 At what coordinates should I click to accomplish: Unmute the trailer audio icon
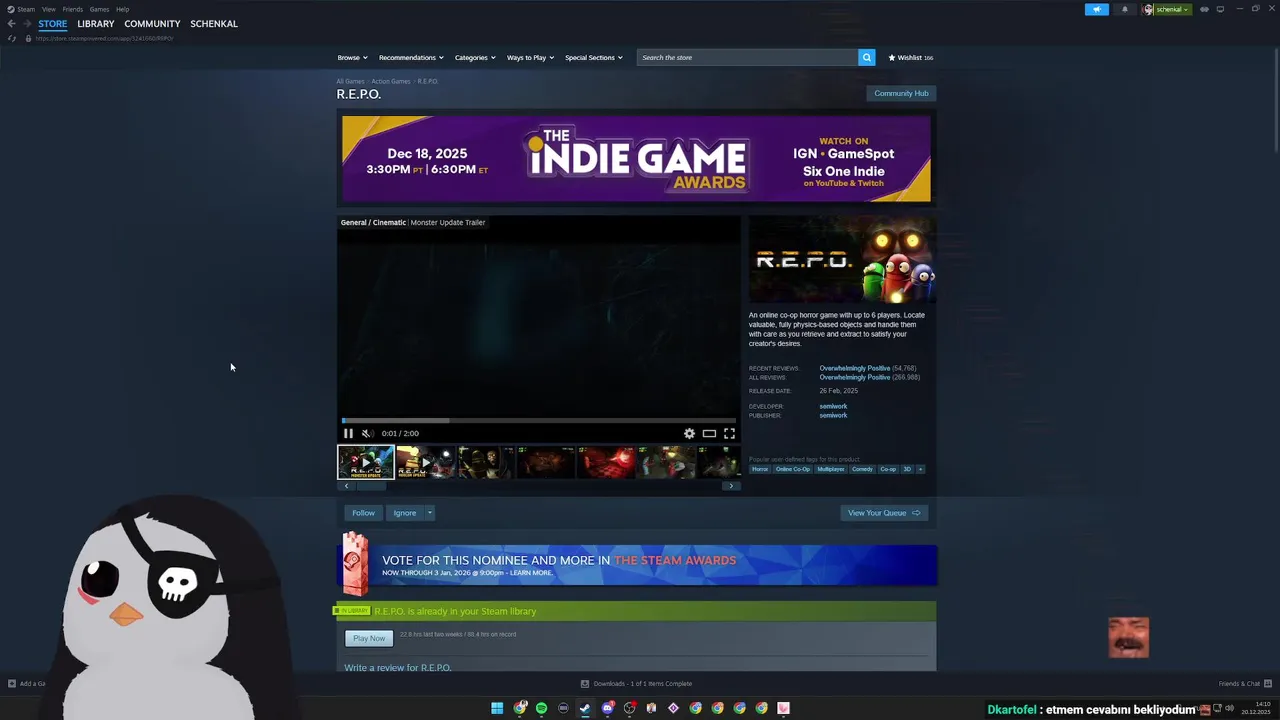[366, 433]
